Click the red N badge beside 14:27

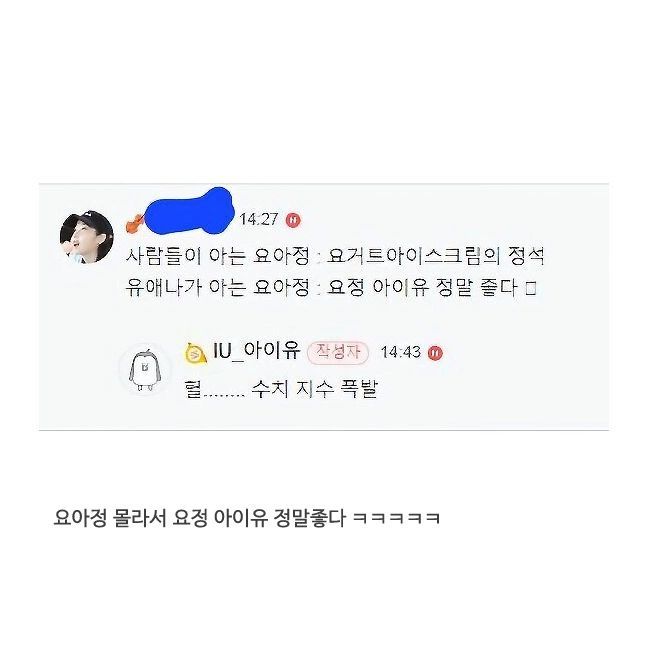click(293, 219)
